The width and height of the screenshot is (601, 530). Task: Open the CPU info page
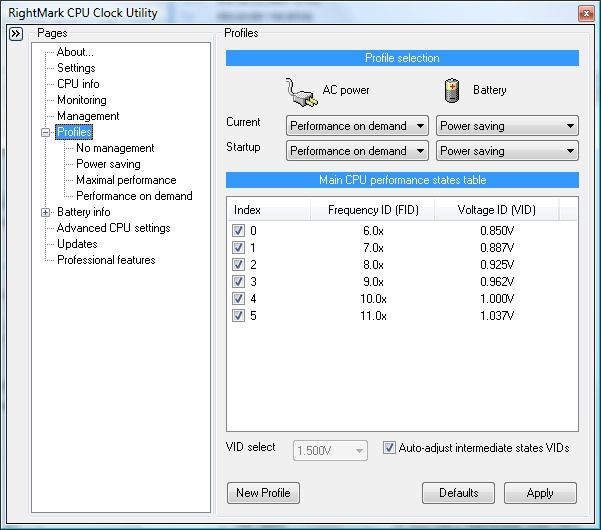[78, 84]
